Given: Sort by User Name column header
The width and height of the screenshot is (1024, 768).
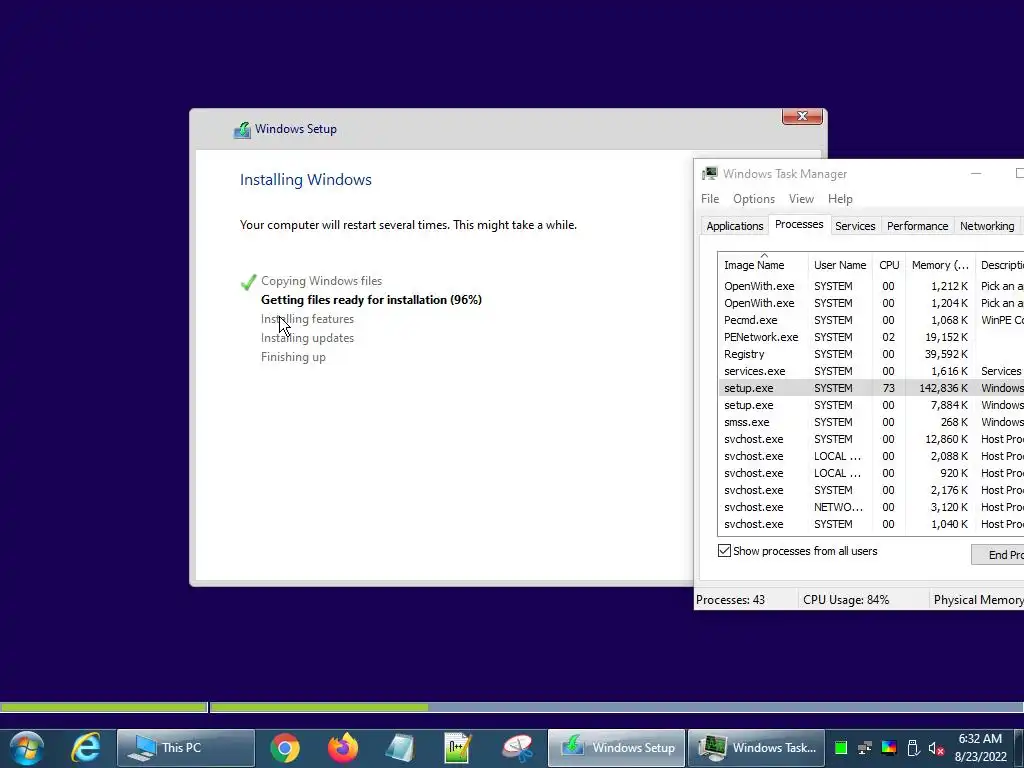Looking at the screenshot, I should tap(840, 264).
